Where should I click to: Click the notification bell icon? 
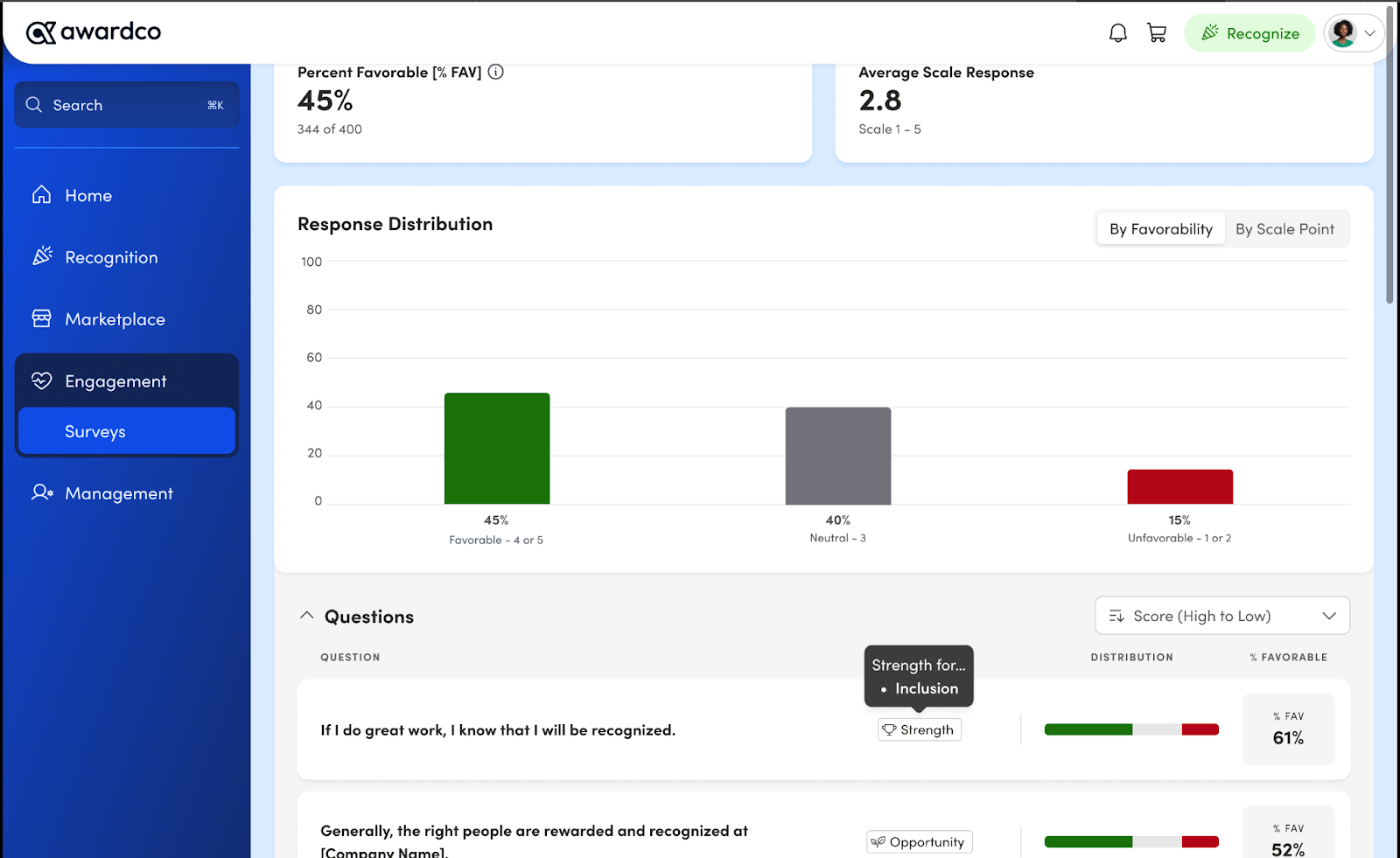[x=1117, y=33]
